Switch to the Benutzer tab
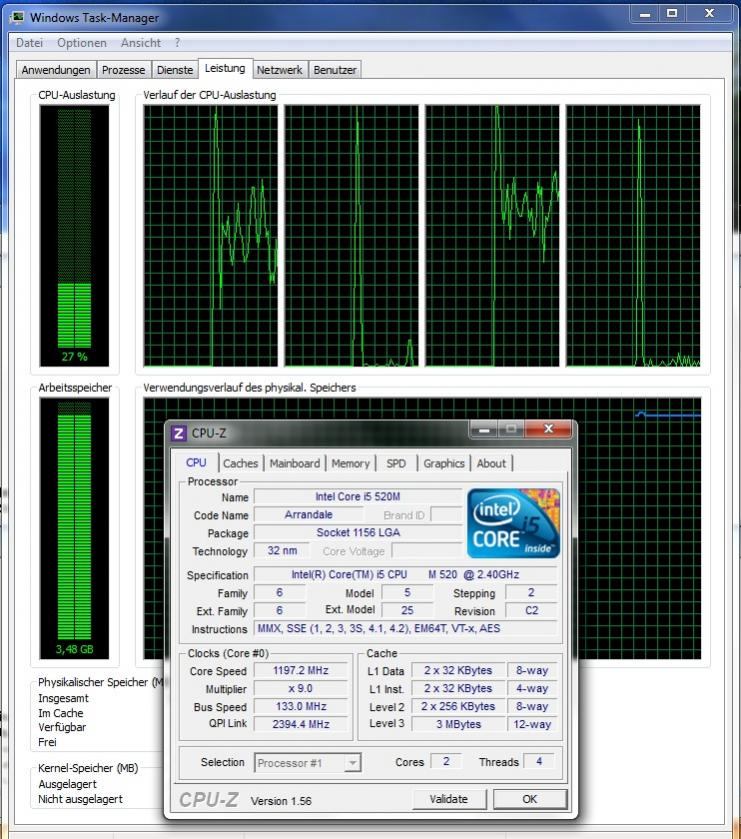This screenshot has height=839, width=741. (335, 70)
